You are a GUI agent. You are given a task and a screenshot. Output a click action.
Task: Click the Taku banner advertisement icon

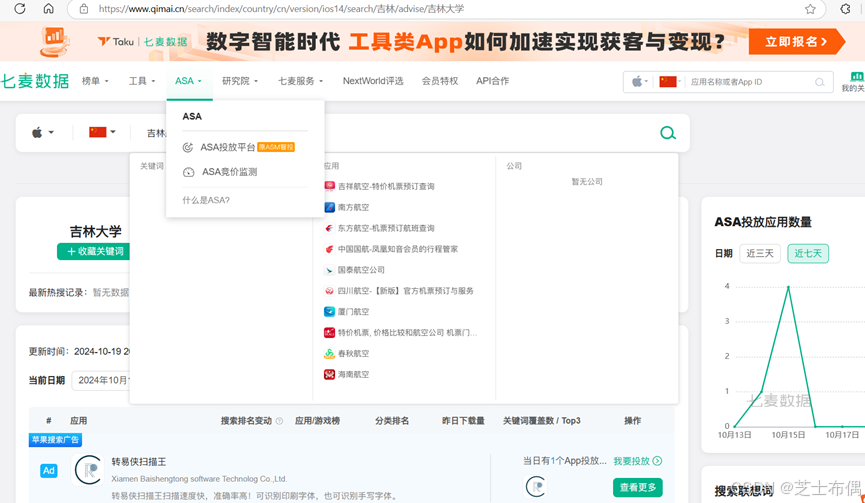55,41
